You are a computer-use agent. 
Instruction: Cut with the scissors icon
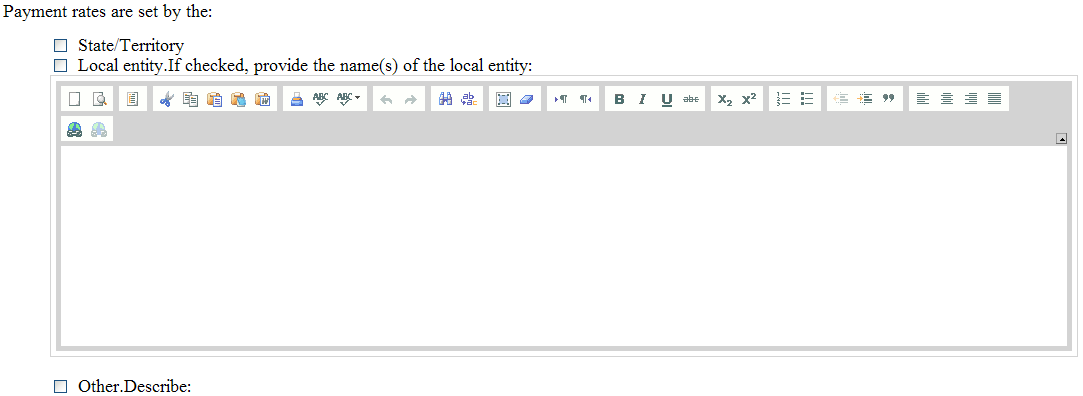166,99
